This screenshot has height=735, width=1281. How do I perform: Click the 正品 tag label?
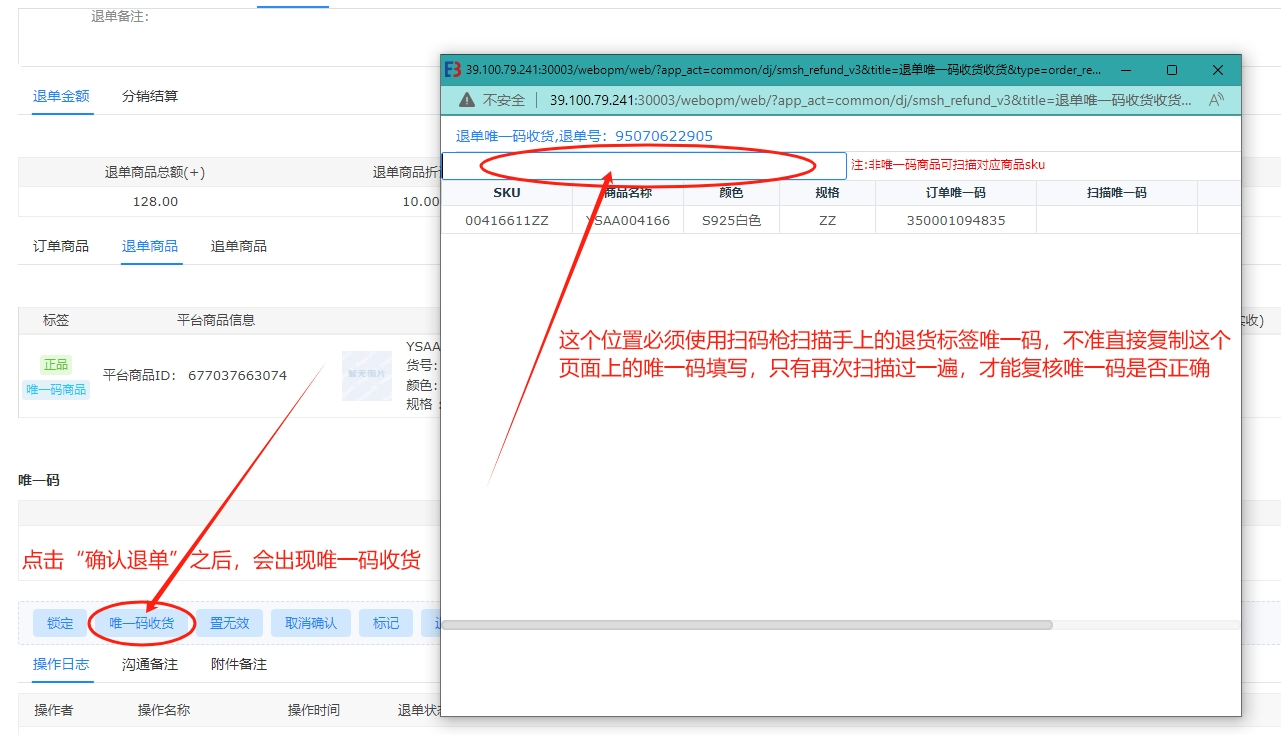(x=56, y=365)
